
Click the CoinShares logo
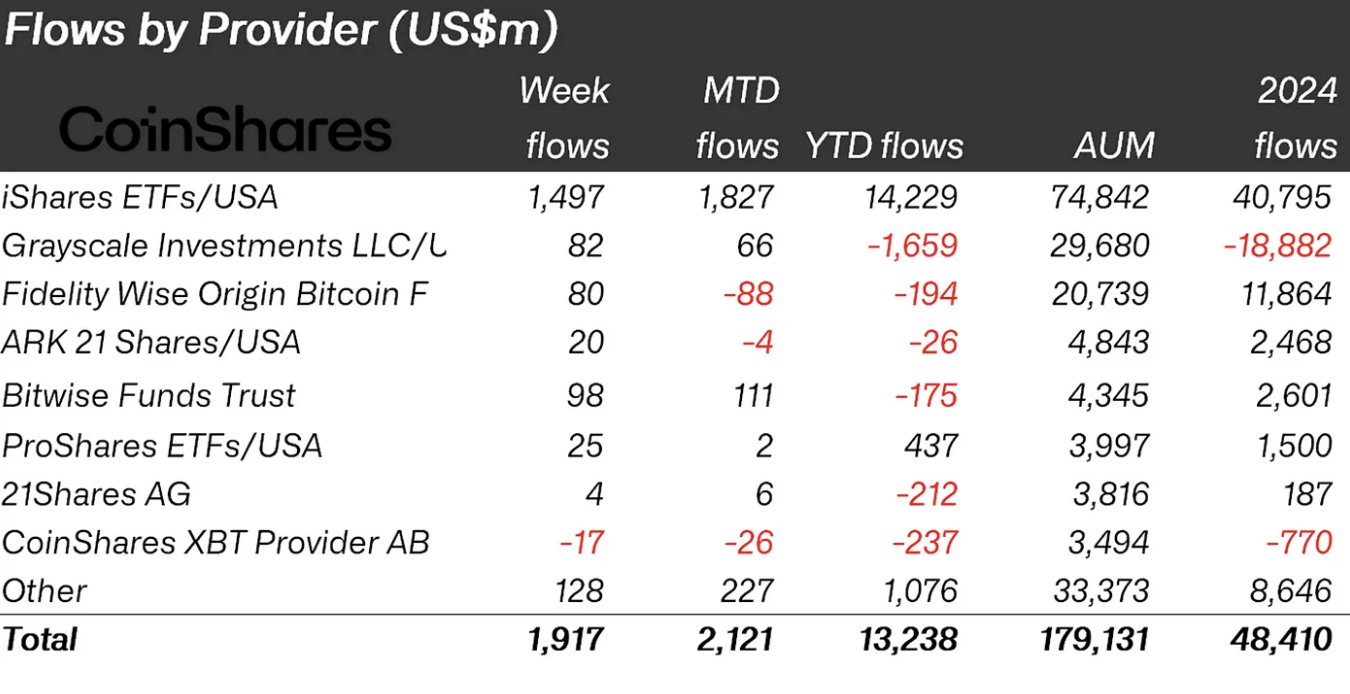225,132
